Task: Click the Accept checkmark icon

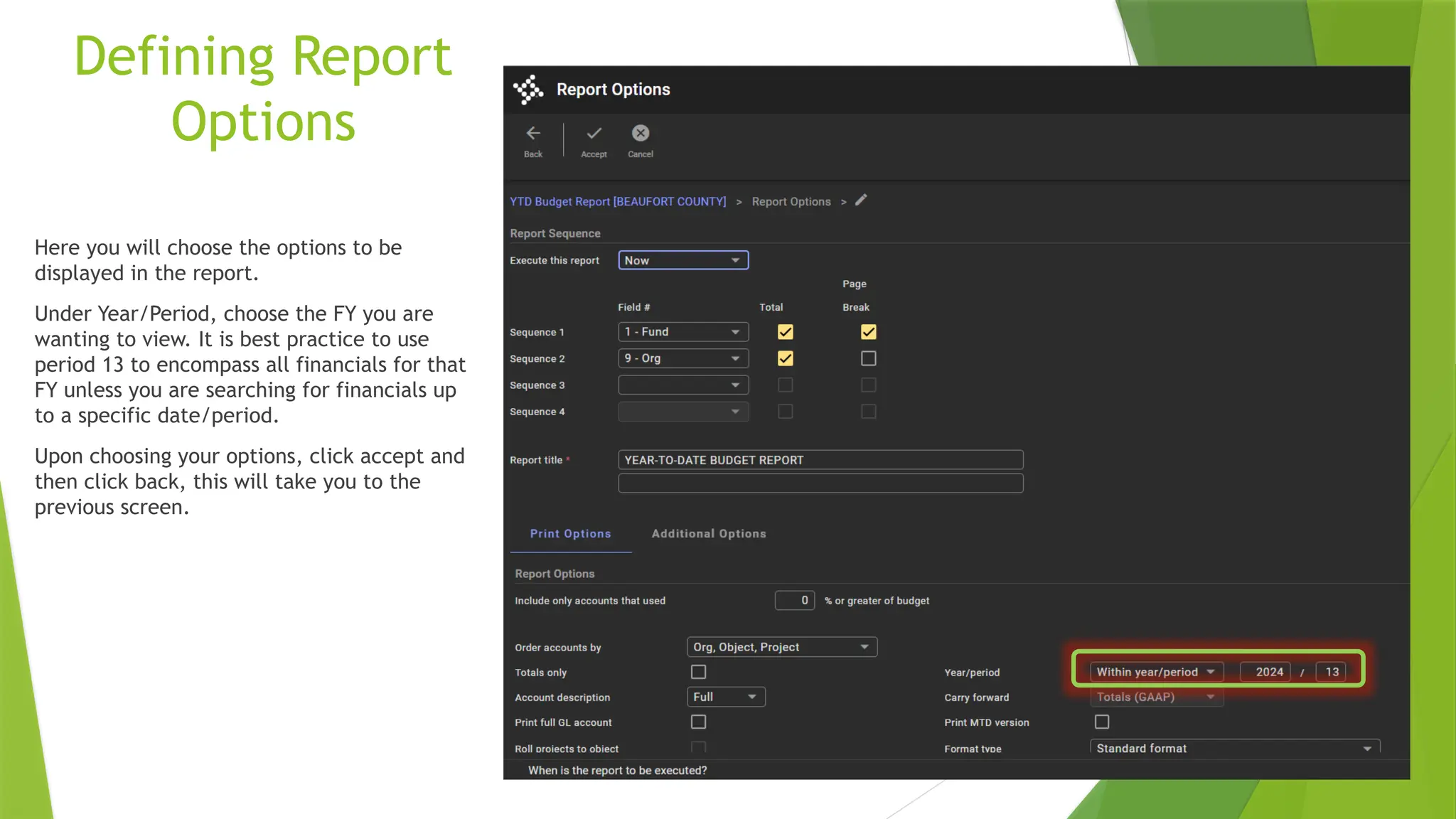Action: [594, 134]
